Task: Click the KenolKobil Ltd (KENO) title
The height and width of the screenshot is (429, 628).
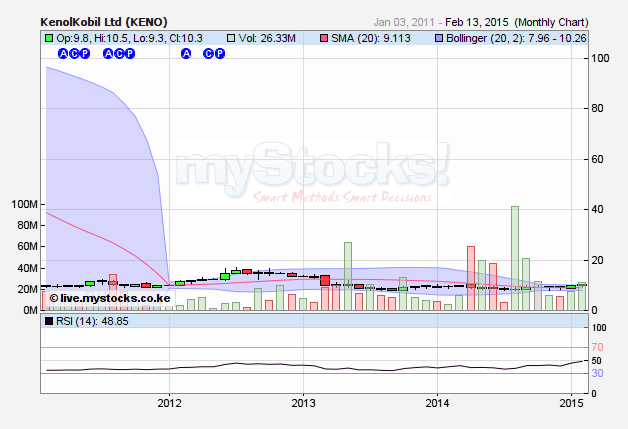Action: click(x=103, y=20)
